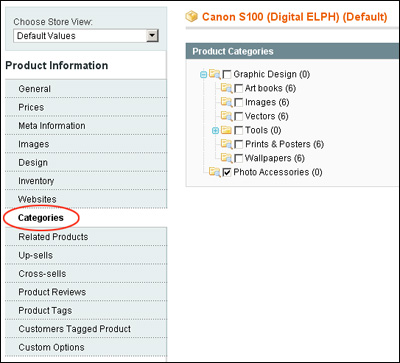Click the folder icon beside Vectors
400x363 pixels.
pos(226,116)
